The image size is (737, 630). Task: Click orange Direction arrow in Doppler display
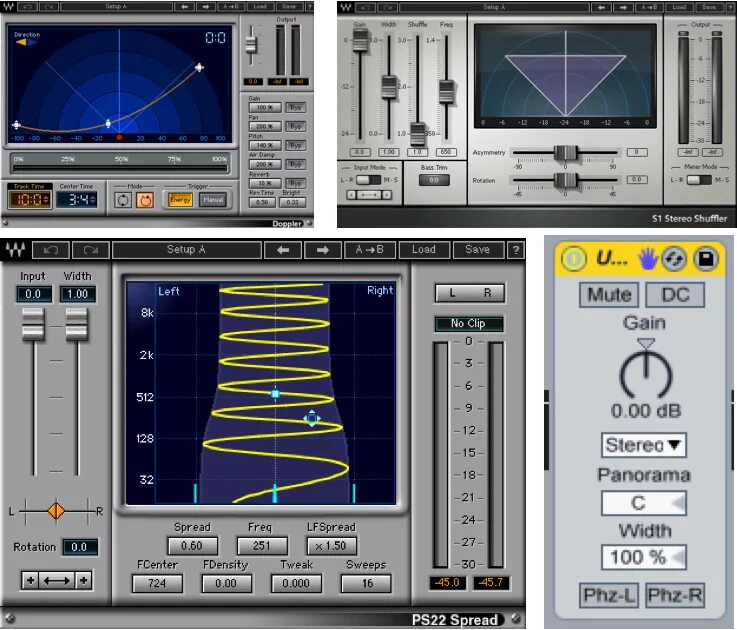tap(21, 42)
